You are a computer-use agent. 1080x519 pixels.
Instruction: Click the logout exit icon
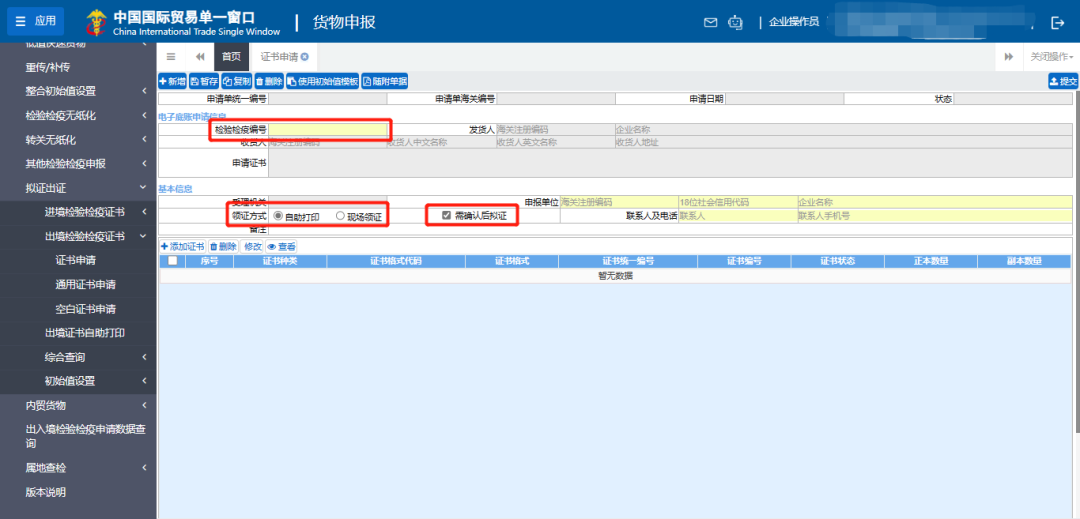point(1058,23)
